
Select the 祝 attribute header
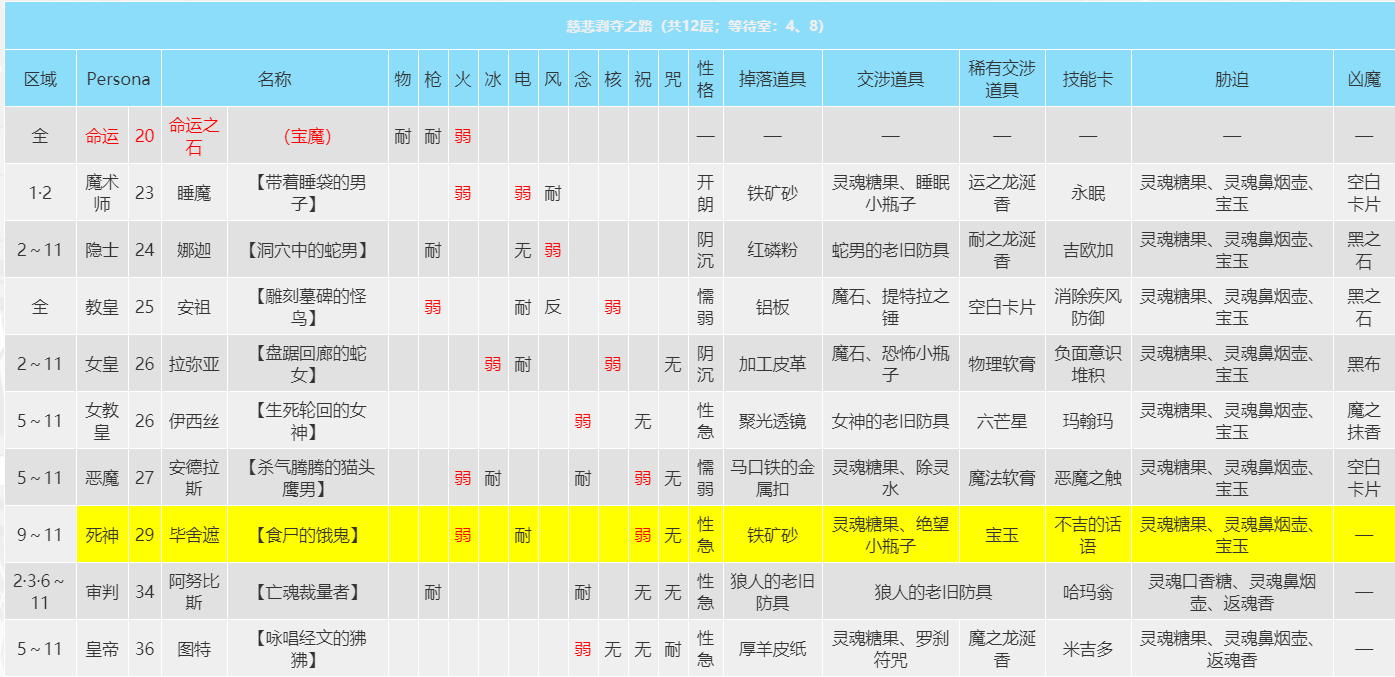643,79
